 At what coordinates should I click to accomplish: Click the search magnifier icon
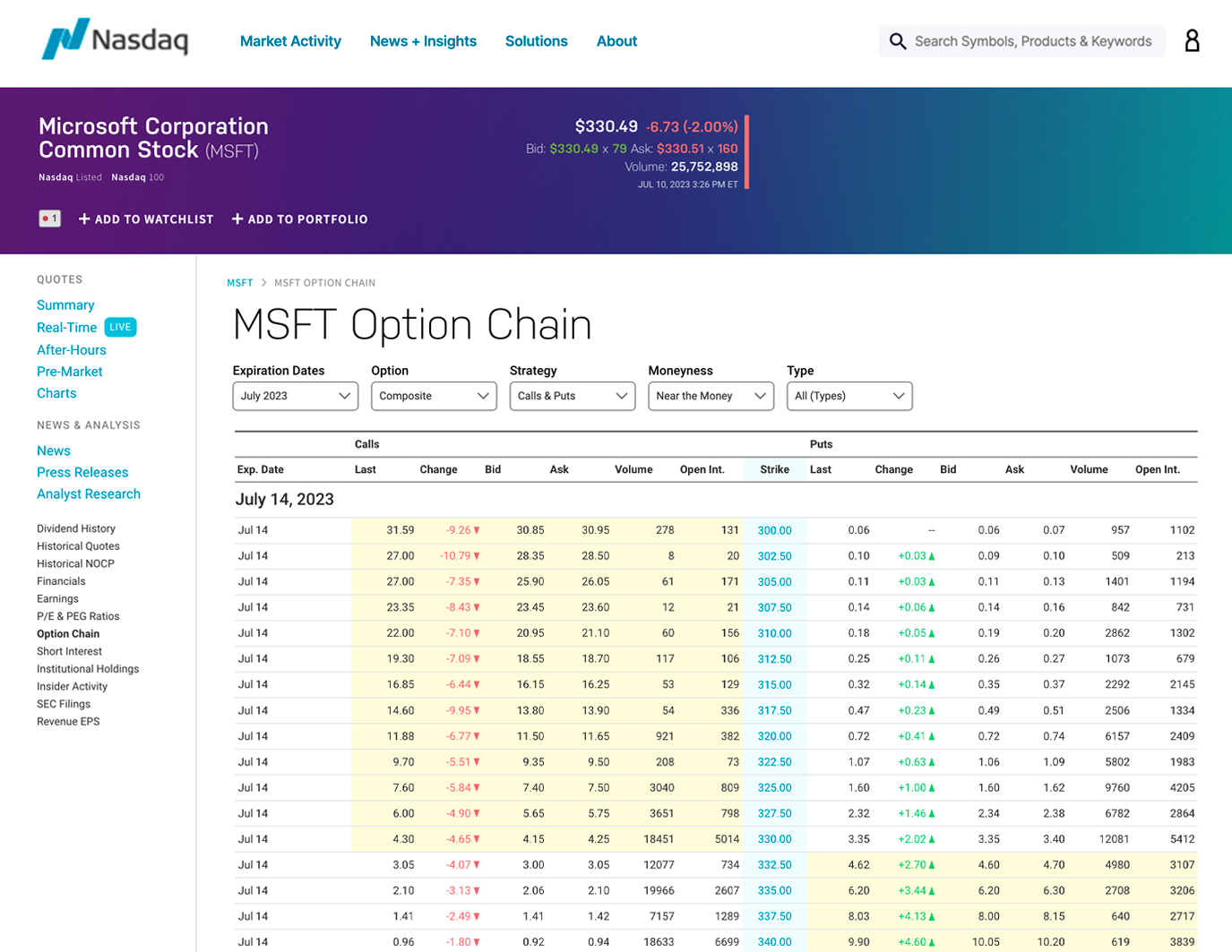pyautogui.click(x=897, y=41)
